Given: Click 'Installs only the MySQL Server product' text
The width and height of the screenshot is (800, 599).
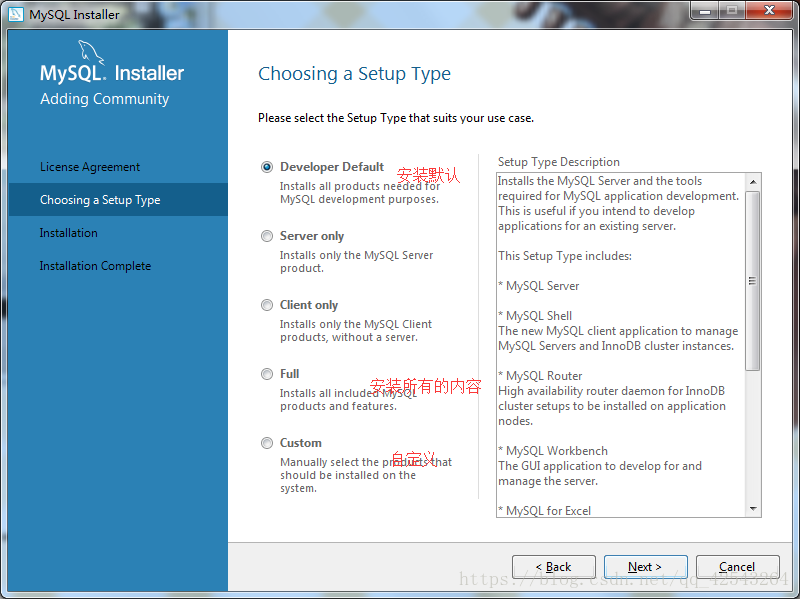Looking at the screenshot, I should pyautogui.click(x=356, y=261).
